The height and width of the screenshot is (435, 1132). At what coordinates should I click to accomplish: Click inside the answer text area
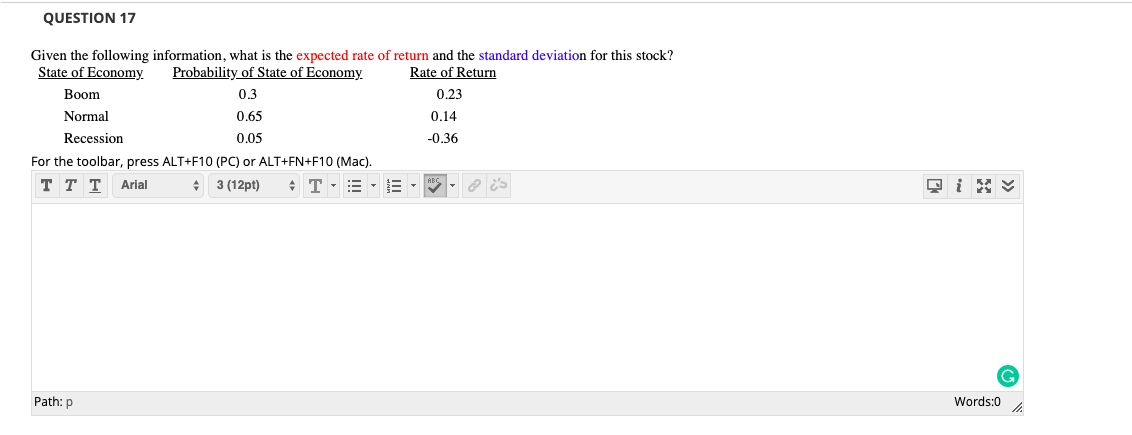(x=527, y=297)
